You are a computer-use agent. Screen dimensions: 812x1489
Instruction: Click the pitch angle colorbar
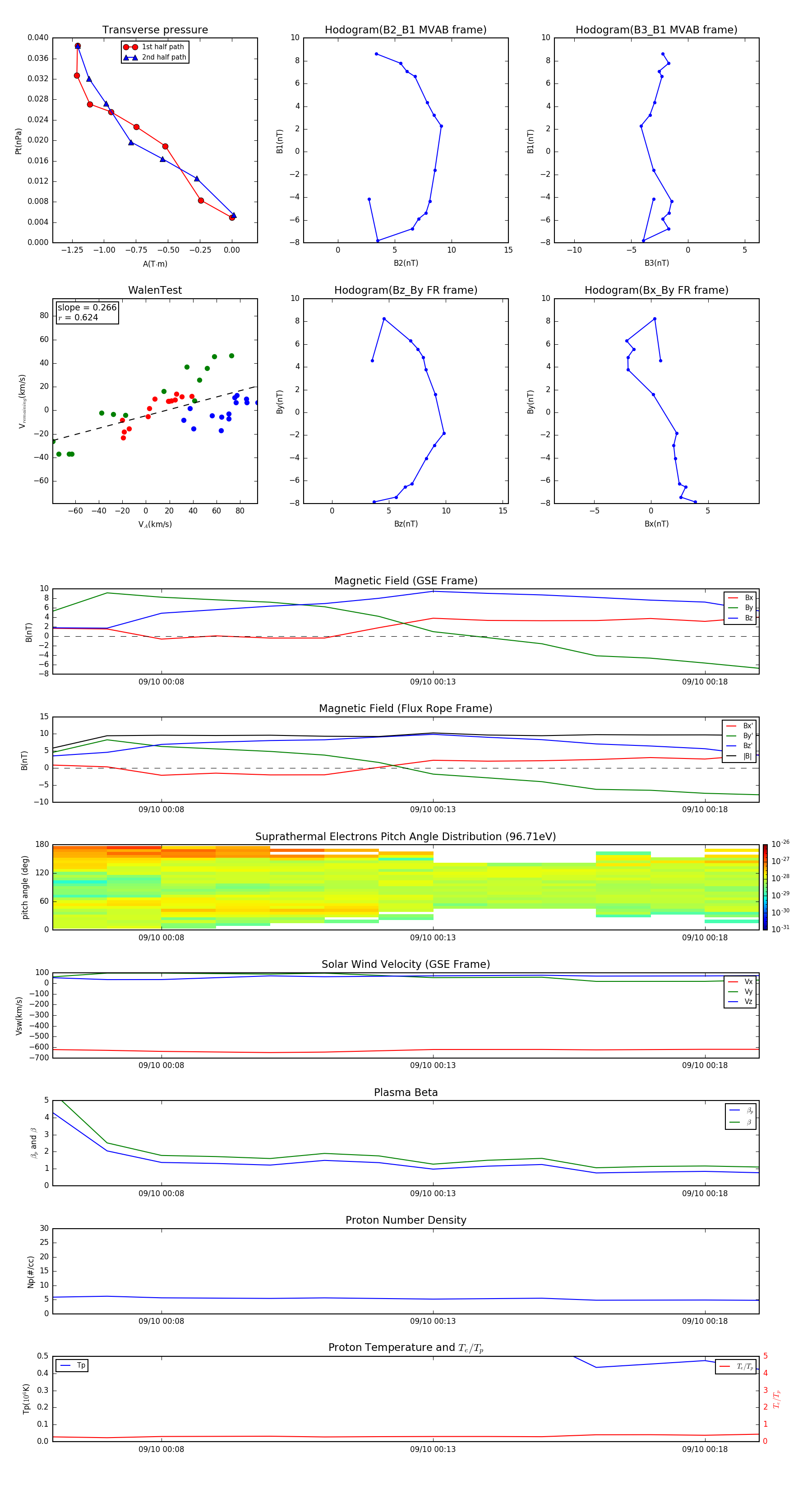[765, 887]
